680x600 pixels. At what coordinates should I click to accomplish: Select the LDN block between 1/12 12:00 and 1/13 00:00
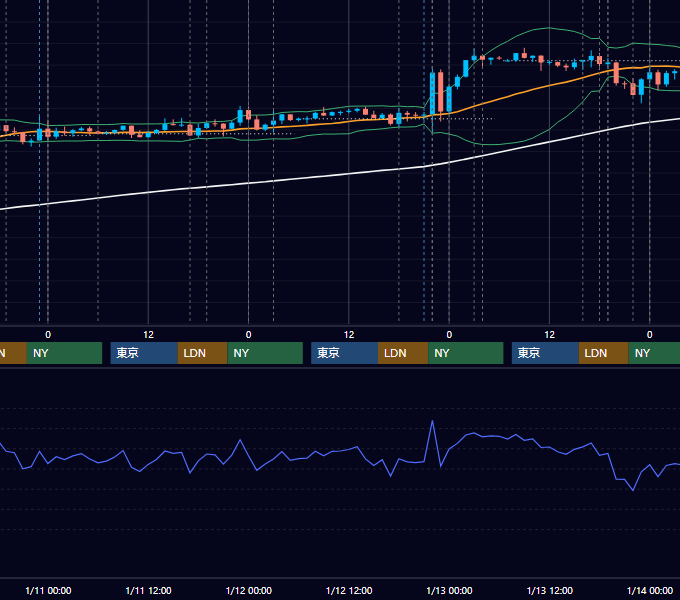pos(403,353)
